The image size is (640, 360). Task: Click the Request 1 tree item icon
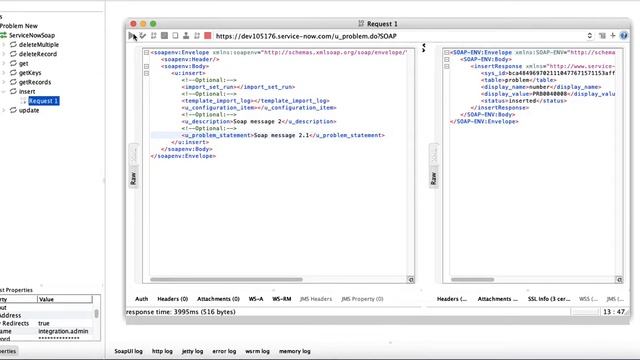[23, 101]
